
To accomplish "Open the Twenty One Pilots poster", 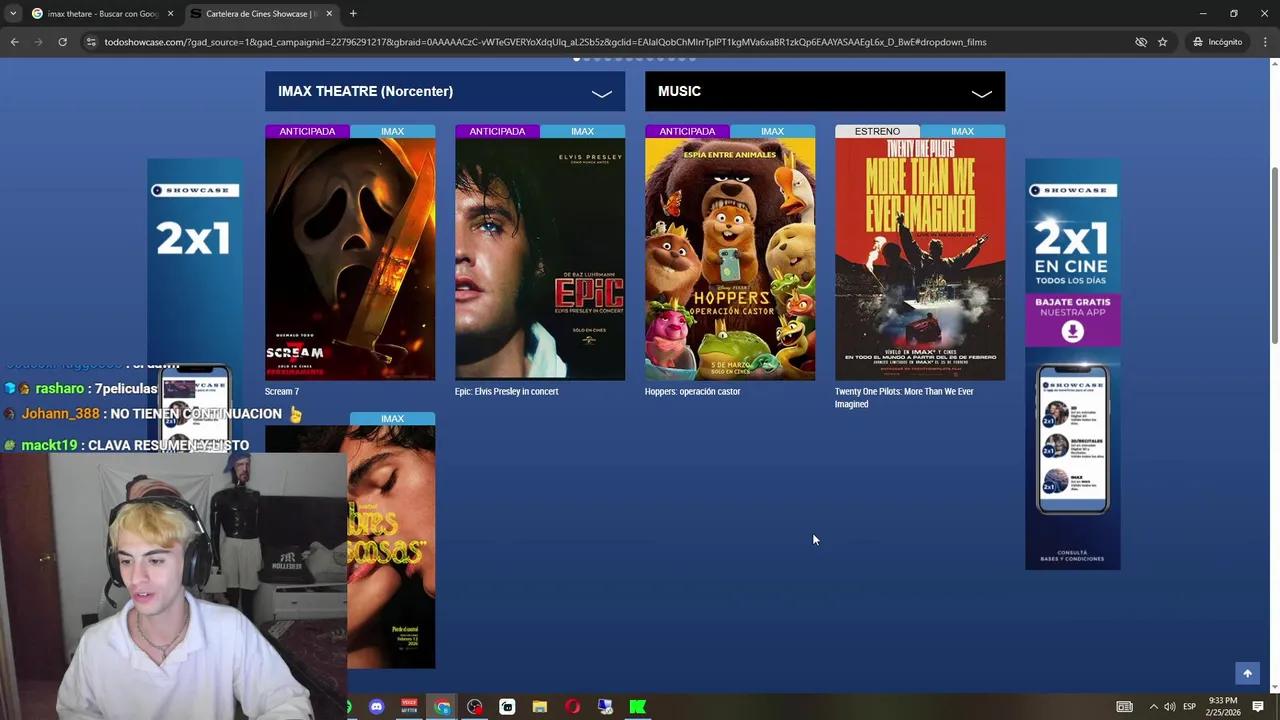I will pos(920,259).
